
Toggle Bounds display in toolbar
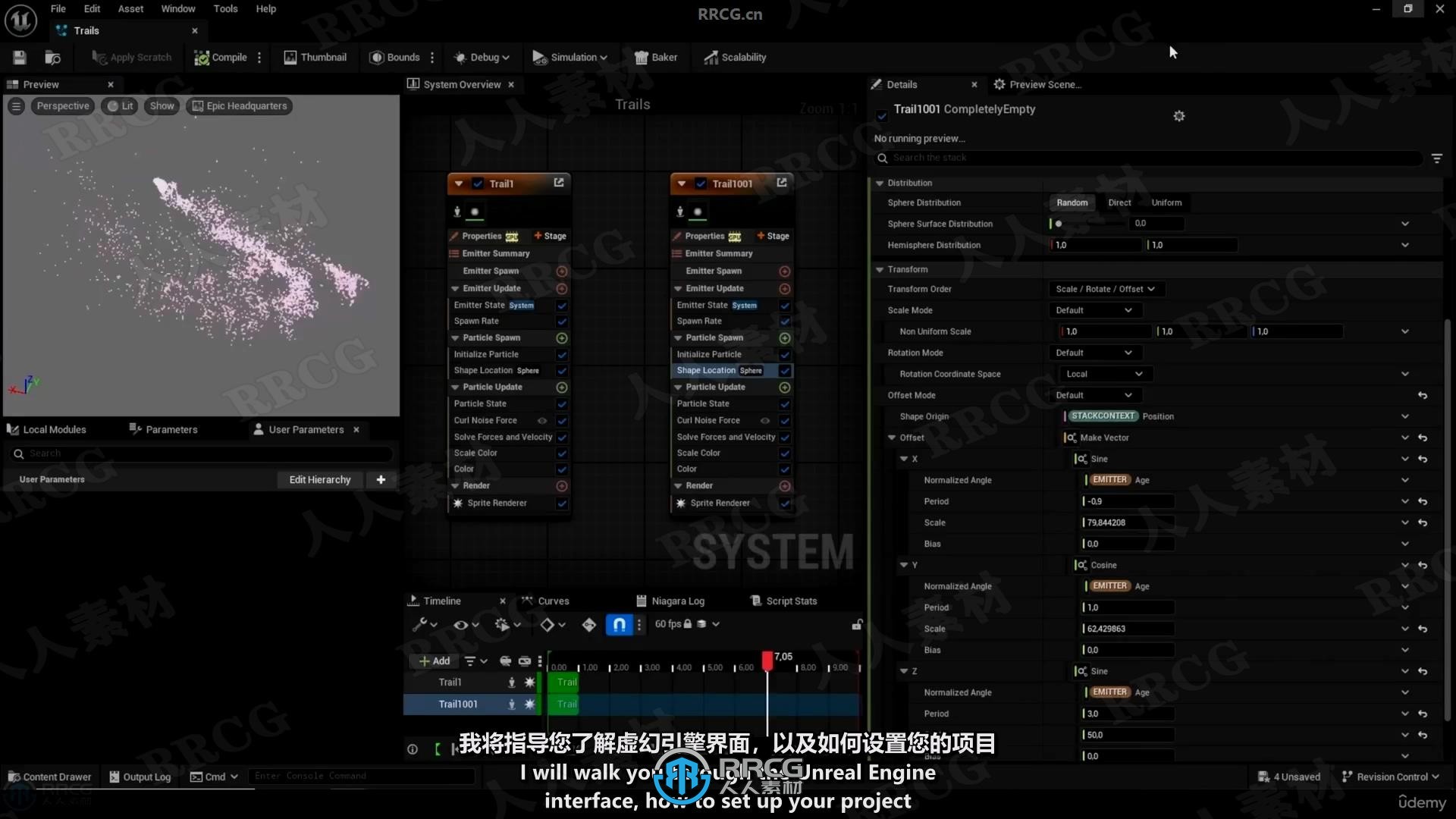[394, 58]
